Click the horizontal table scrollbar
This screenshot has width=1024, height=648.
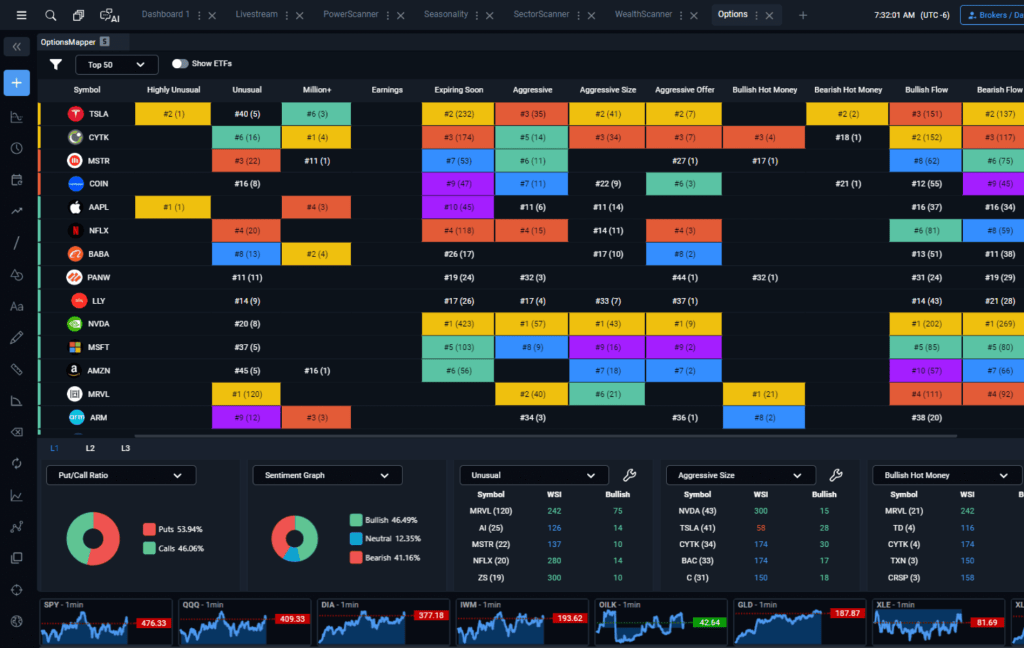[545, 436]
